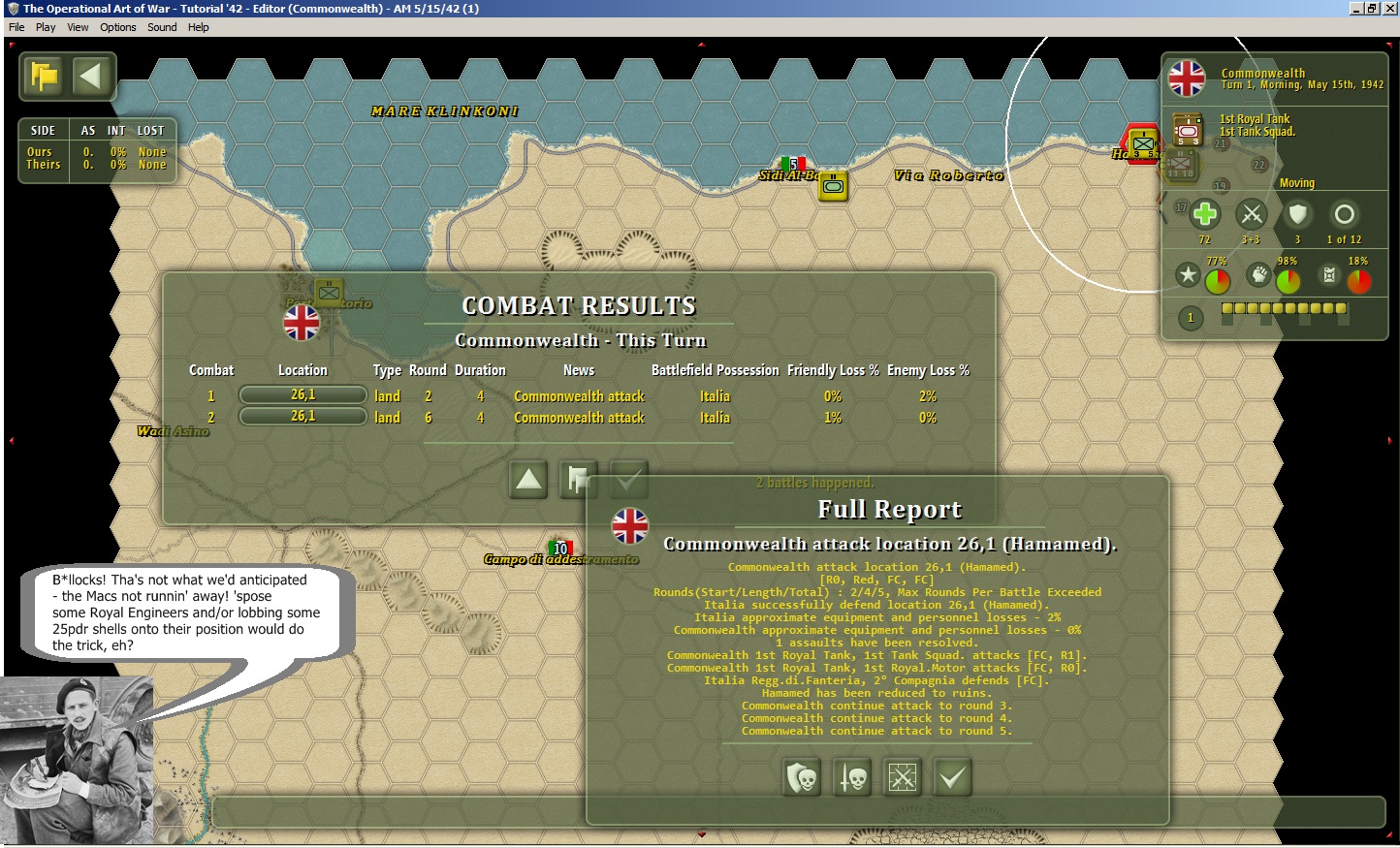Select the red-highlighted unit counter on the coast

click(x=1143, y=143)
